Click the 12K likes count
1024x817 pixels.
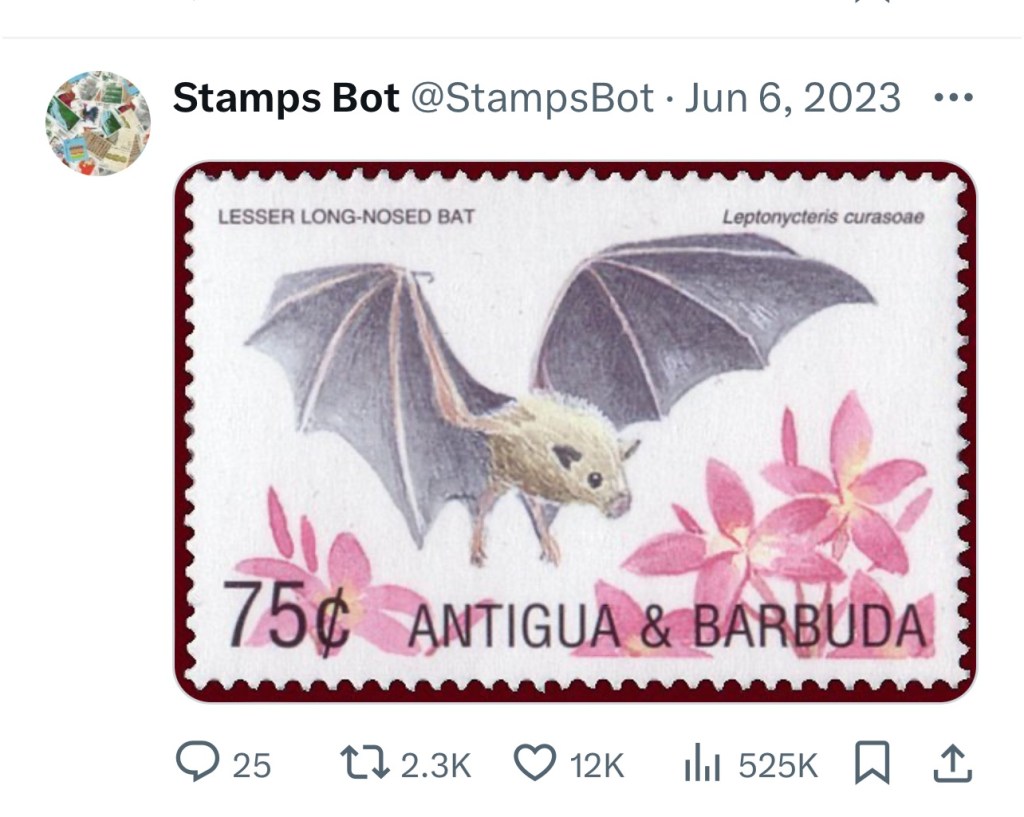tap(597, 765)
